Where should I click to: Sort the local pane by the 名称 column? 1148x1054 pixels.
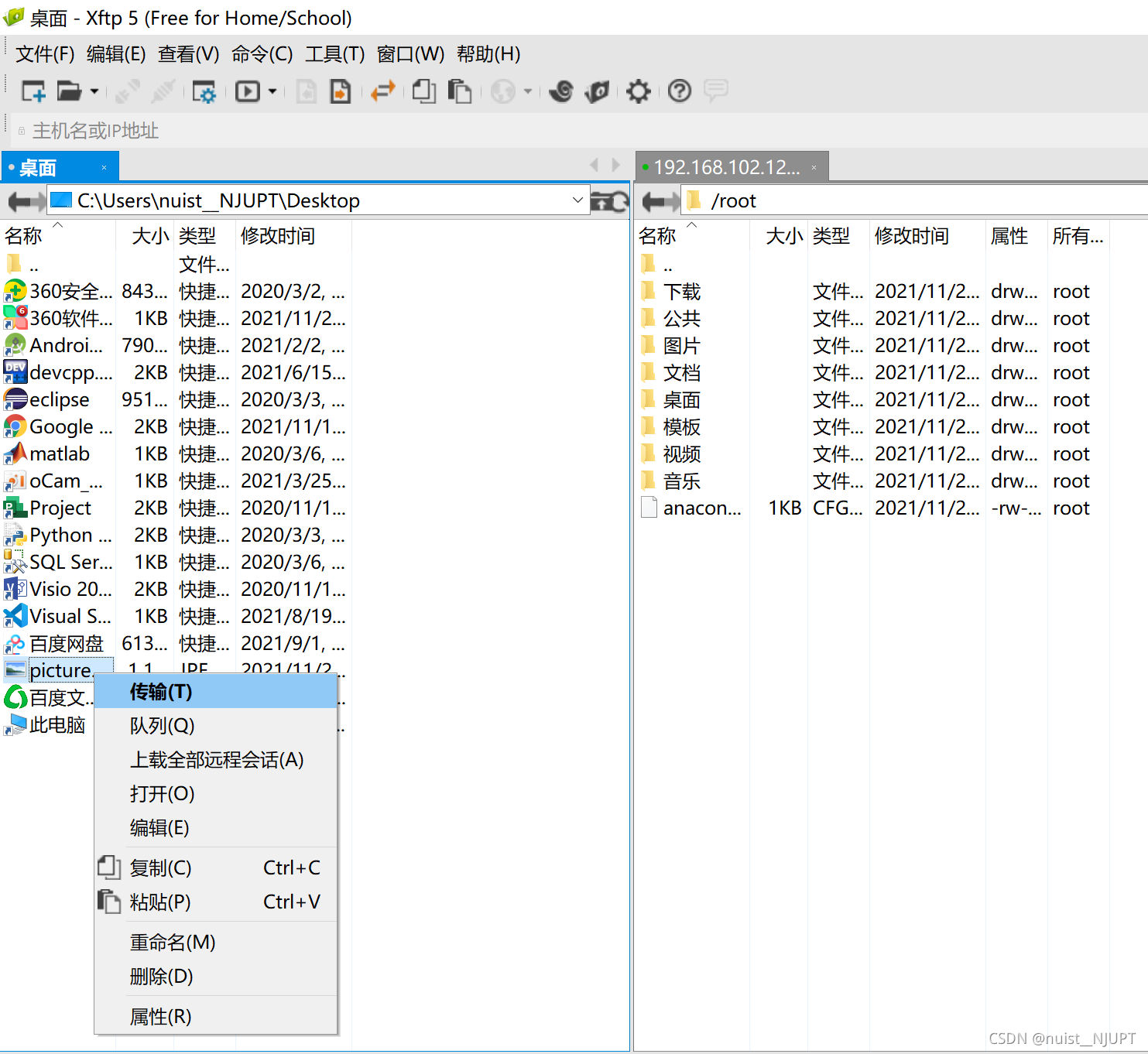58,235
